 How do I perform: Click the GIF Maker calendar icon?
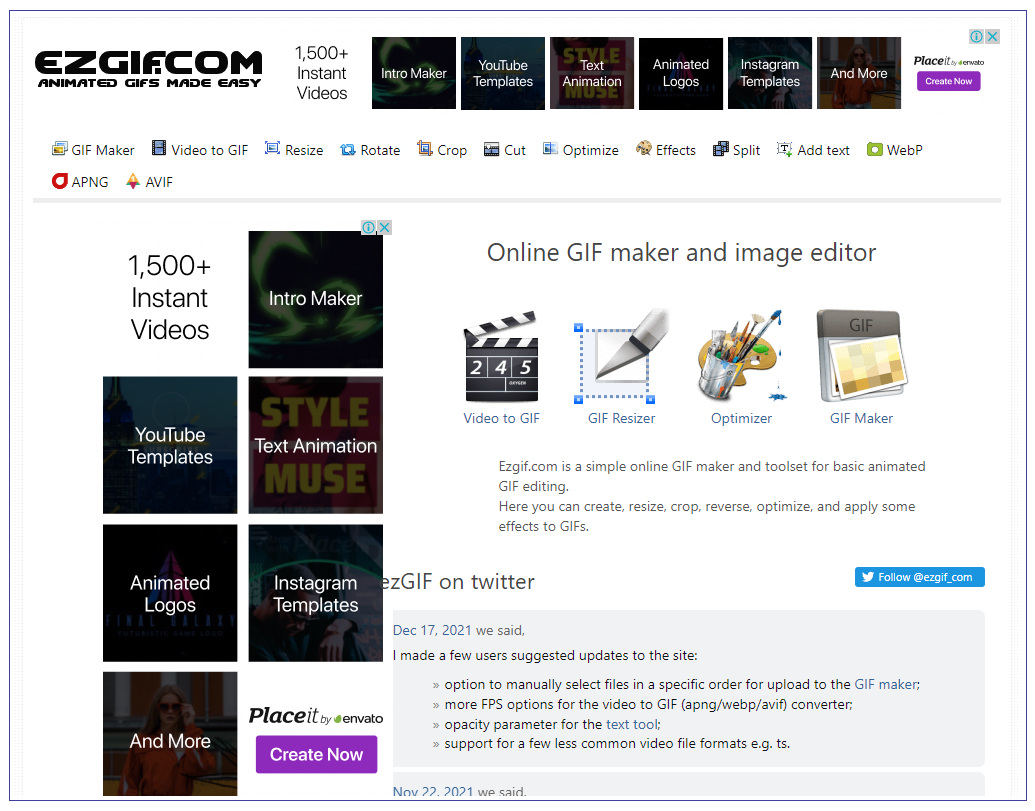click(861, 356)
